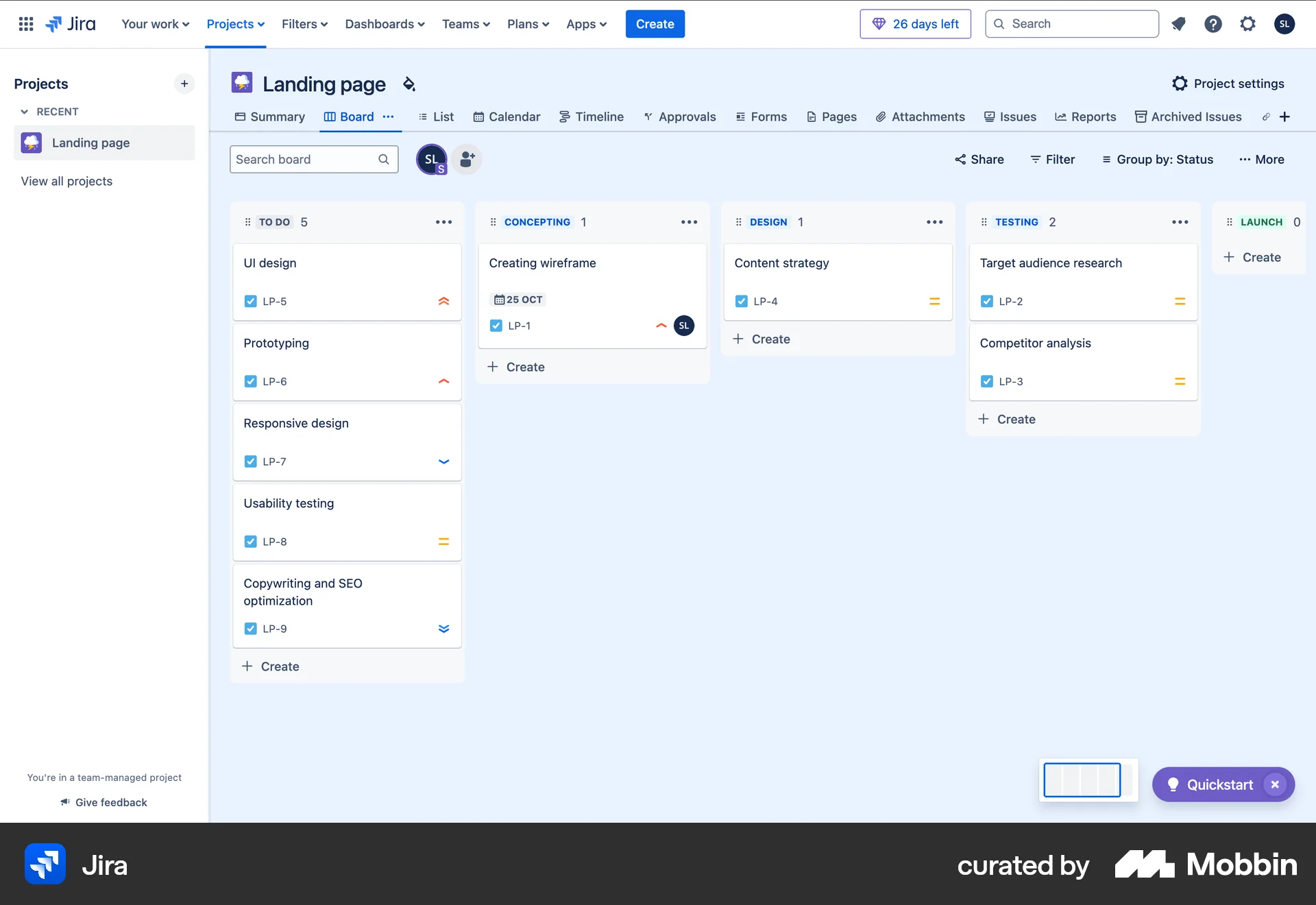Viewport: 1316px width, 905px height.
Task: Click the notifications bell icon
Action: pyautogui.click(x=1178, y=23)
